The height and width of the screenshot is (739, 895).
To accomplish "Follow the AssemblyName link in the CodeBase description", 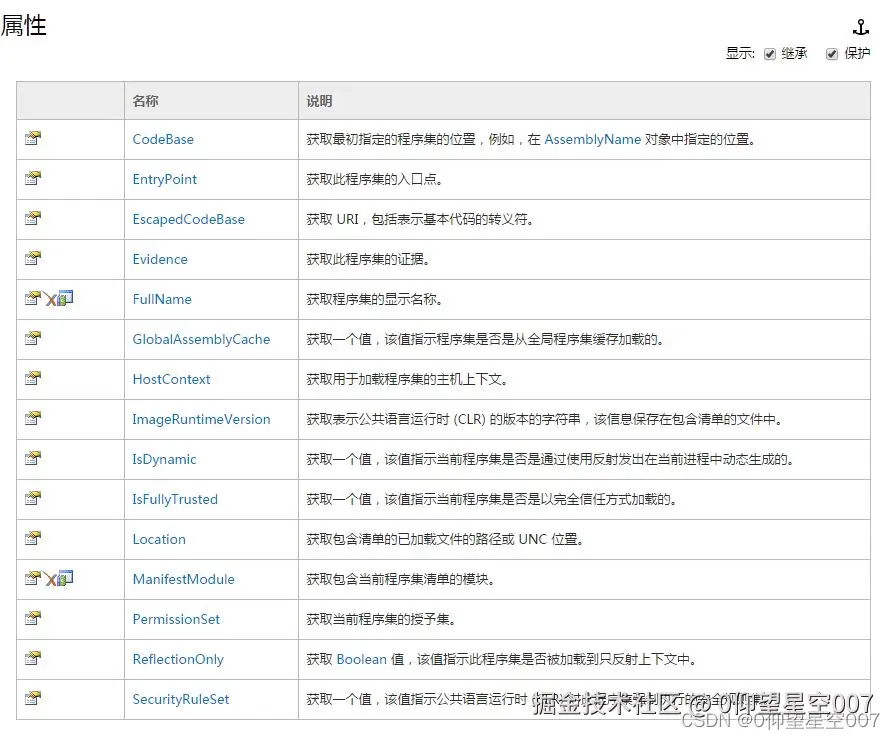I will tap(592, 139).
